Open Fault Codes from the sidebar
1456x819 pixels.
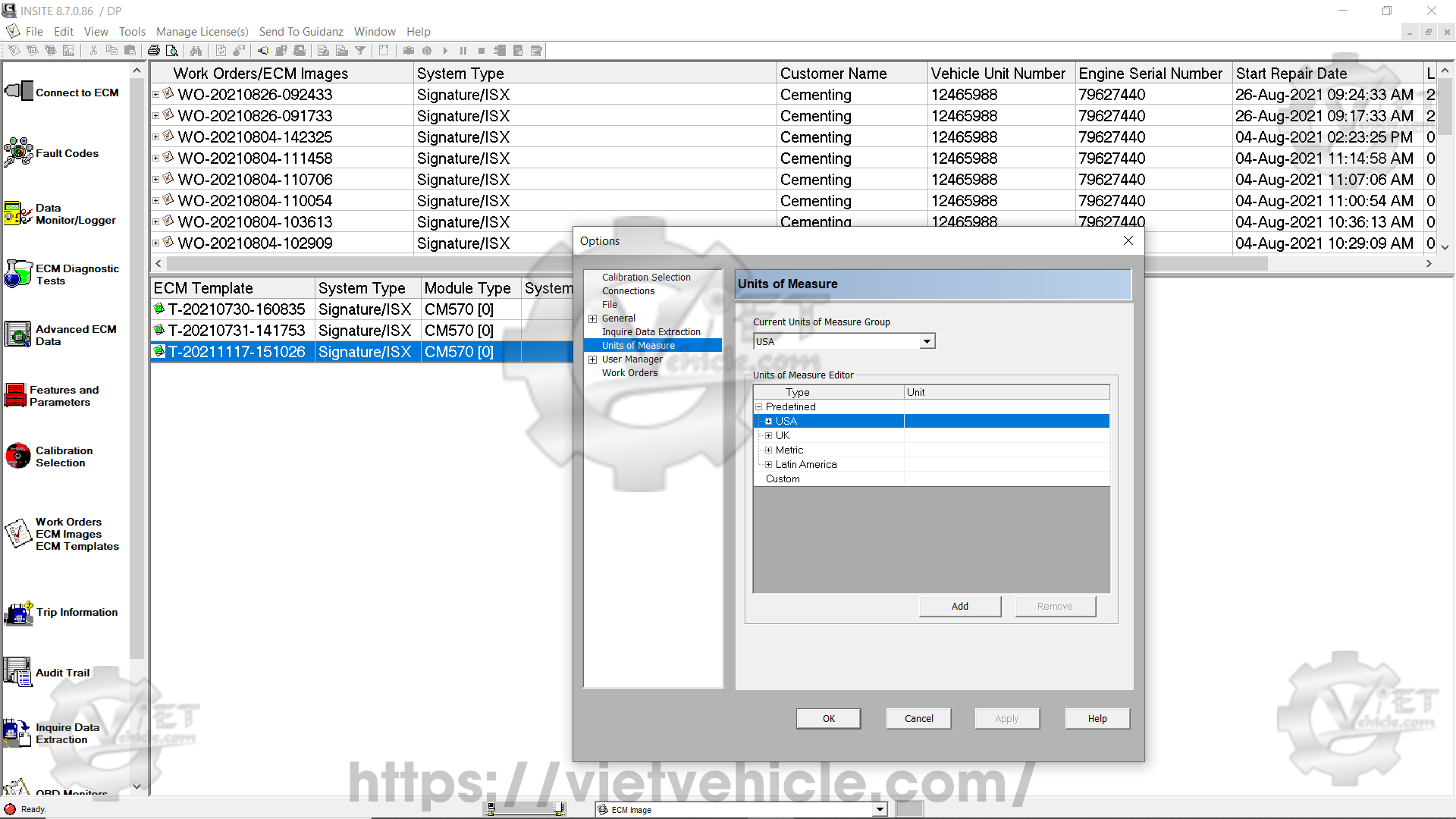coord(19,152)
